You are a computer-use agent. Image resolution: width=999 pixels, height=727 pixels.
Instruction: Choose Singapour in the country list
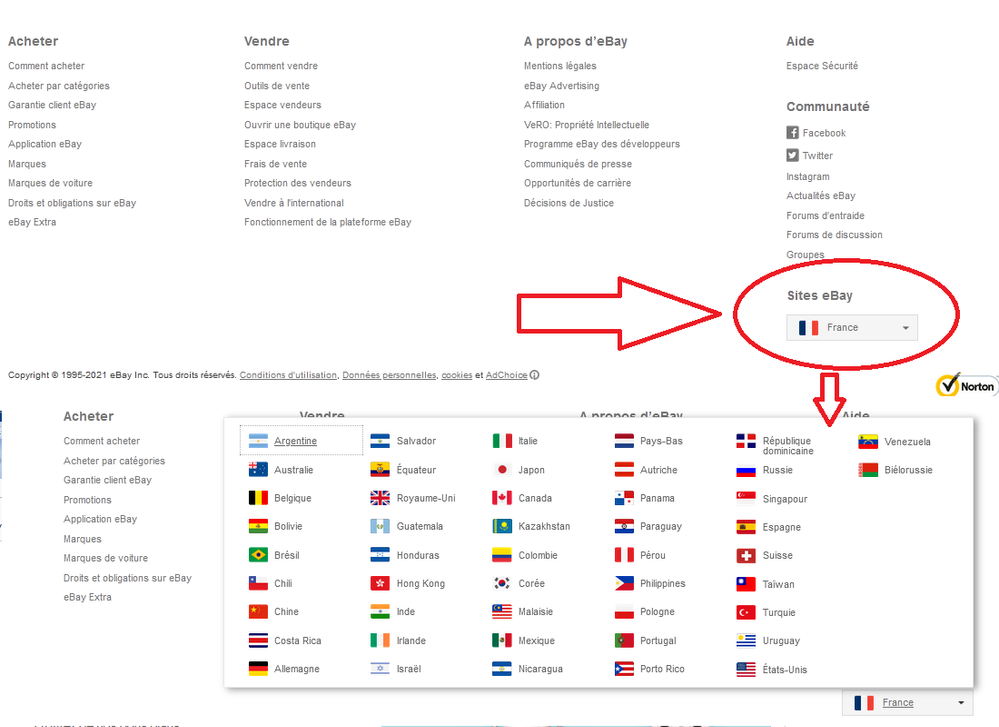[785, 499]
